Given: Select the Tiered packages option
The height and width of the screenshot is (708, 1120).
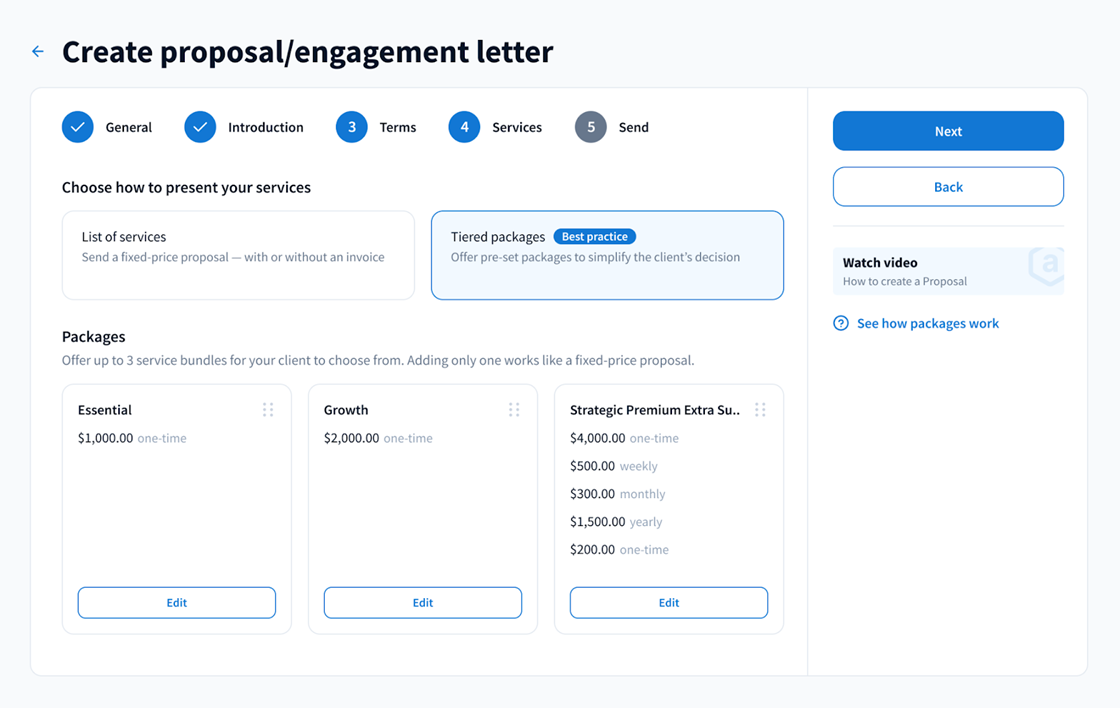Looking at the screenshot, I should click(607, 255).
